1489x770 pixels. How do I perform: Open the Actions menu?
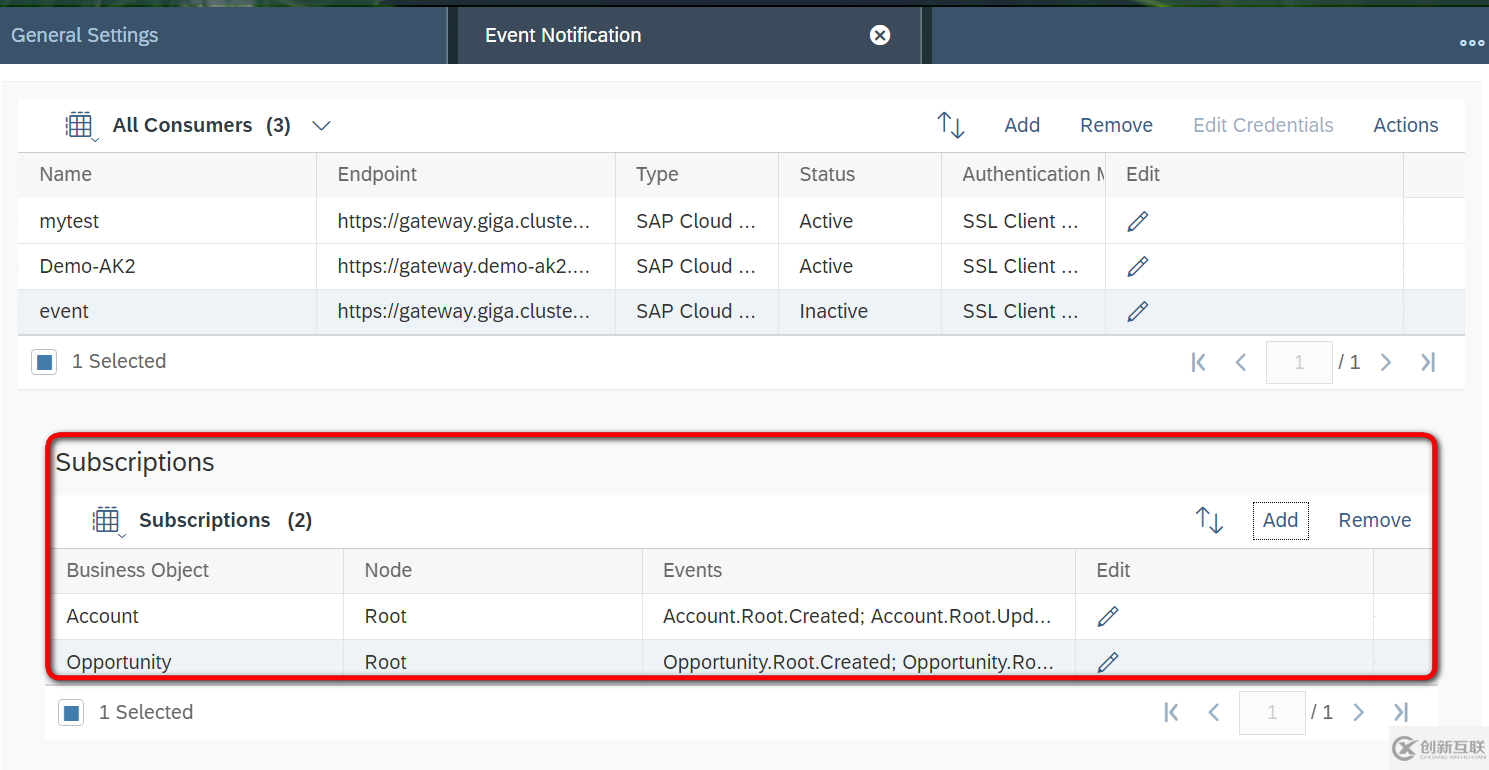point(1405,125)
